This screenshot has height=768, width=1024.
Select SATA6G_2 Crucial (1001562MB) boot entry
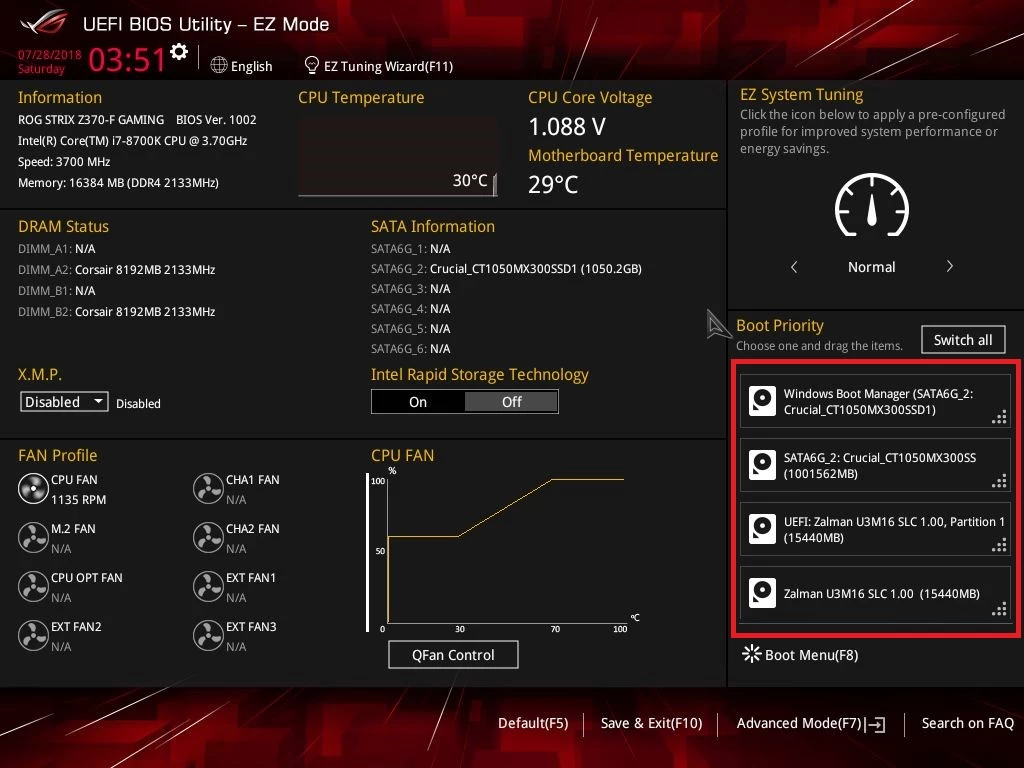click(x=875, y=465)
